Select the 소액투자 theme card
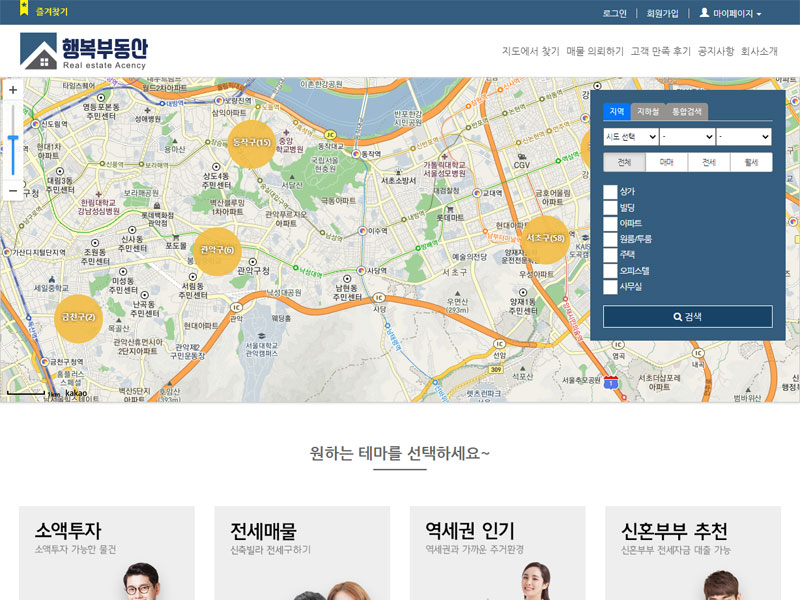 (x=107, y=552)
